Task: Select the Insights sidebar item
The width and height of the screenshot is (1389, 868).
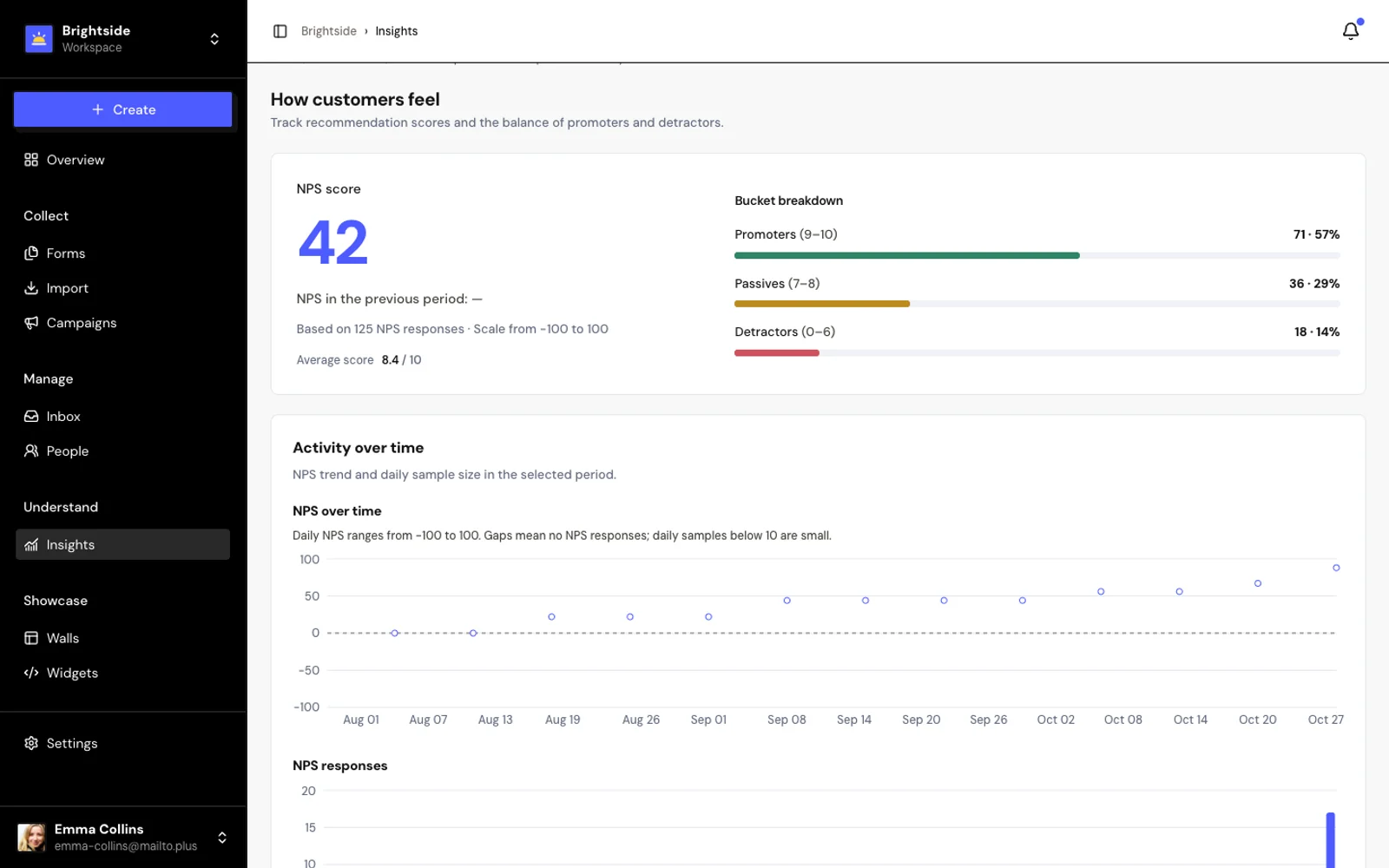Action: tap(122, 544)
